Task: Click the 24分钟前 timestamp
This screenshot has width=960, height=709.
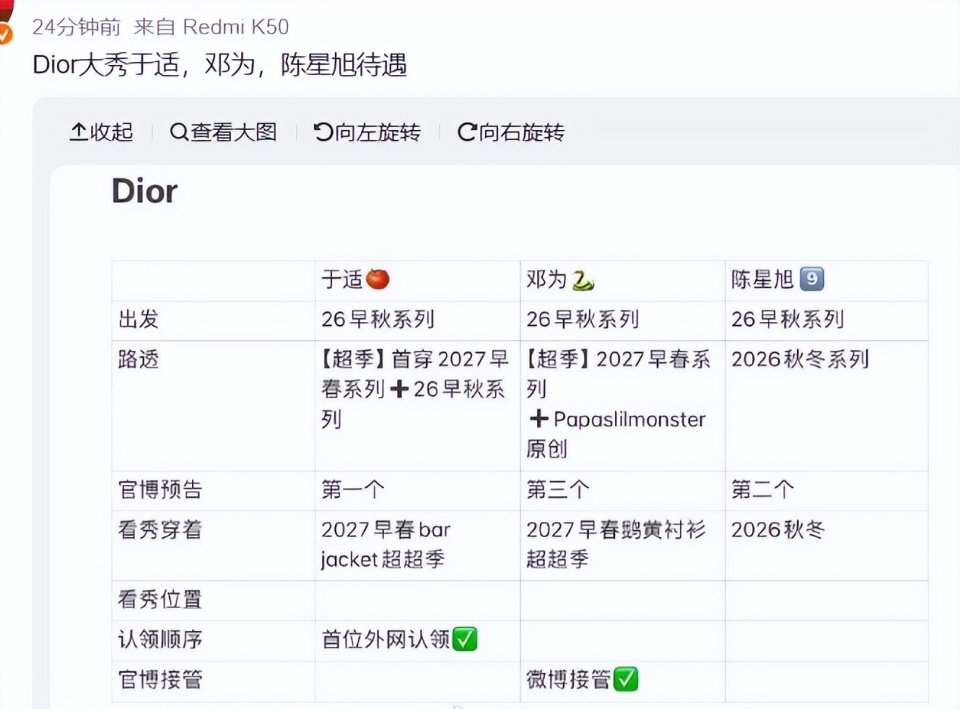Action: point(77,27)
